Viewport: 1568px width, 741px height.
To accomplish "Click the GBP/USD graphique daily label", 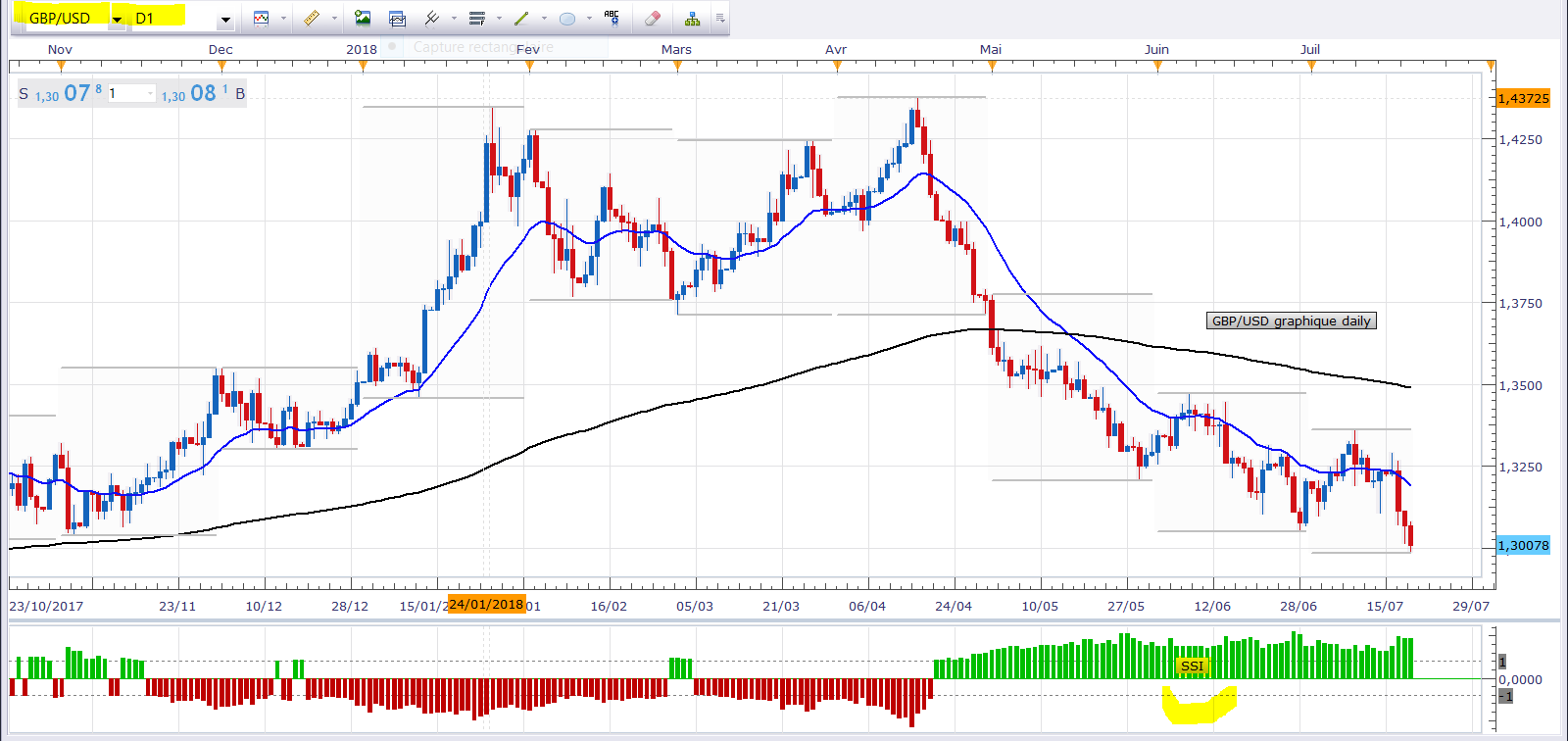I will [x=1291, y=321].
